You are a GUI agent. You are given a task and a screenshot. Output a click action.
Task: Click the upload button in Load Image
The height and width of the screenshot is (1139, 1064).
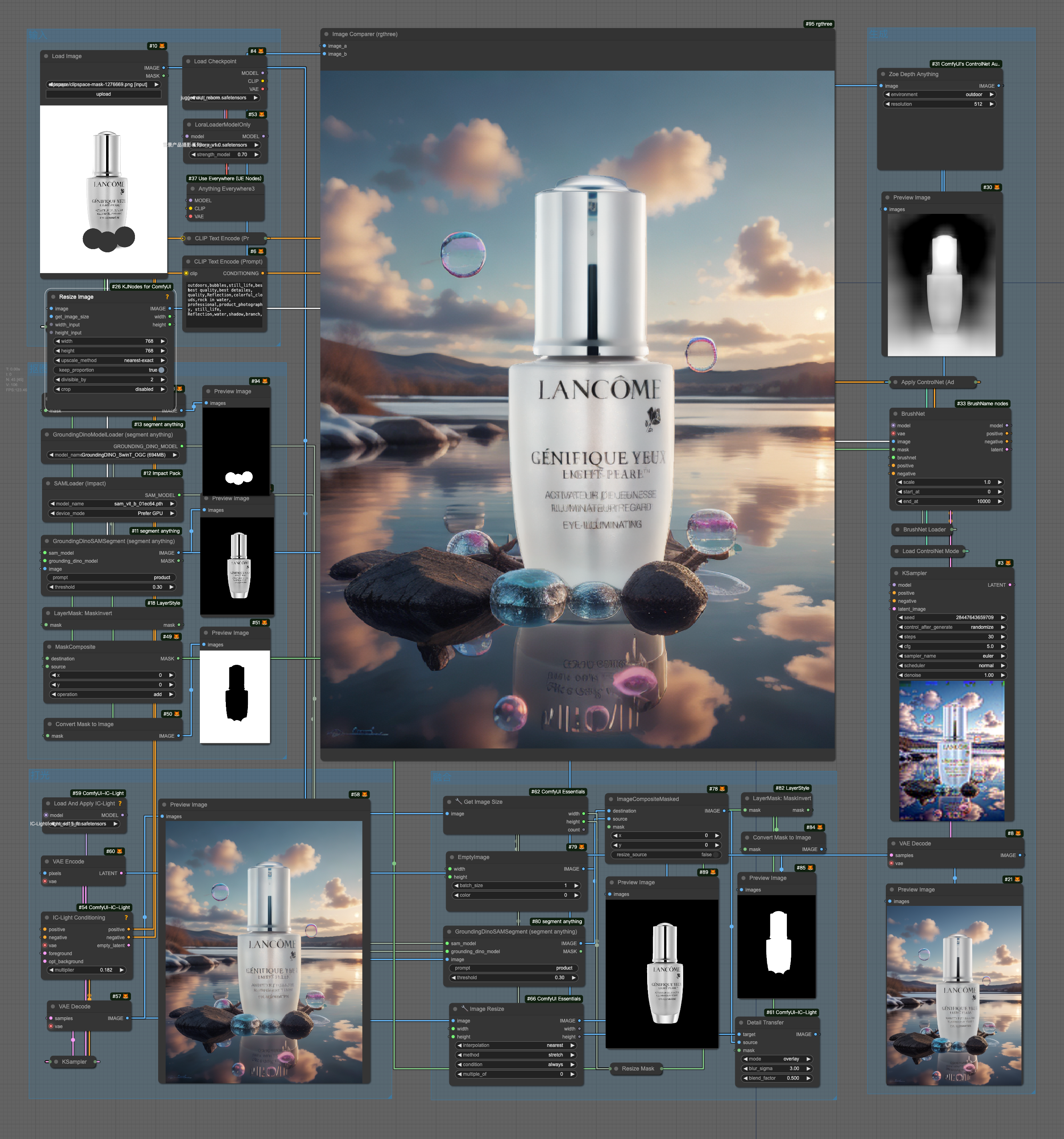click(104, 94)
